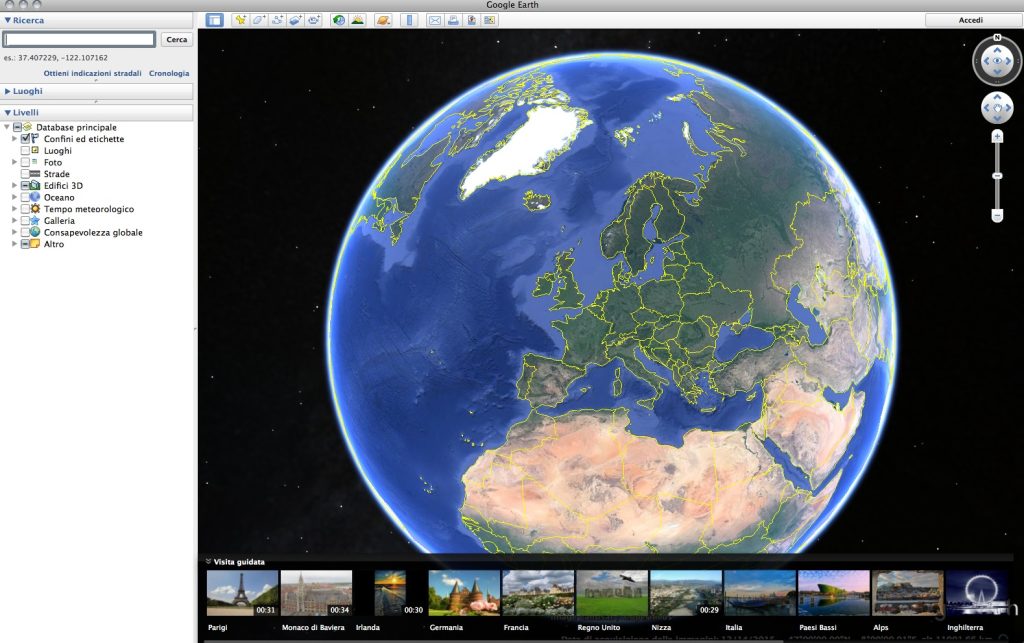
Task: Enable the Foto layer checkbox
Action: (x=25, y=163)
